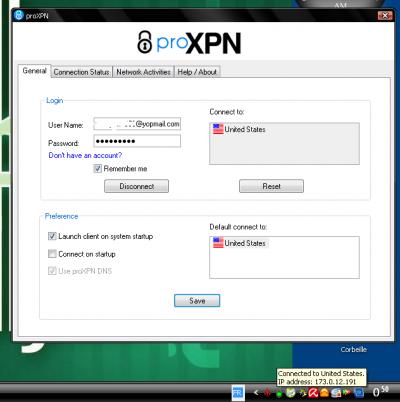This screenshot has height=402, width=400.
Task: Click the Password input field
Action: 137,141
